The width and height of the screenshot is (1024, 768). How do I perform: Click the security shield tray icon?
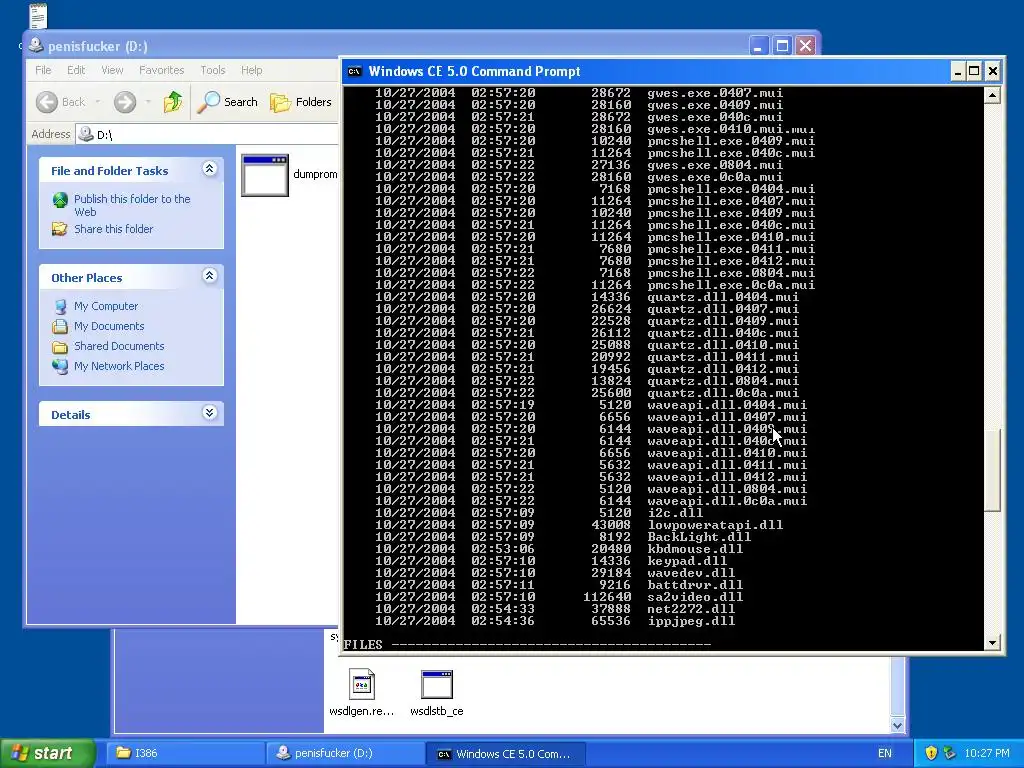(x=931, y=753)
